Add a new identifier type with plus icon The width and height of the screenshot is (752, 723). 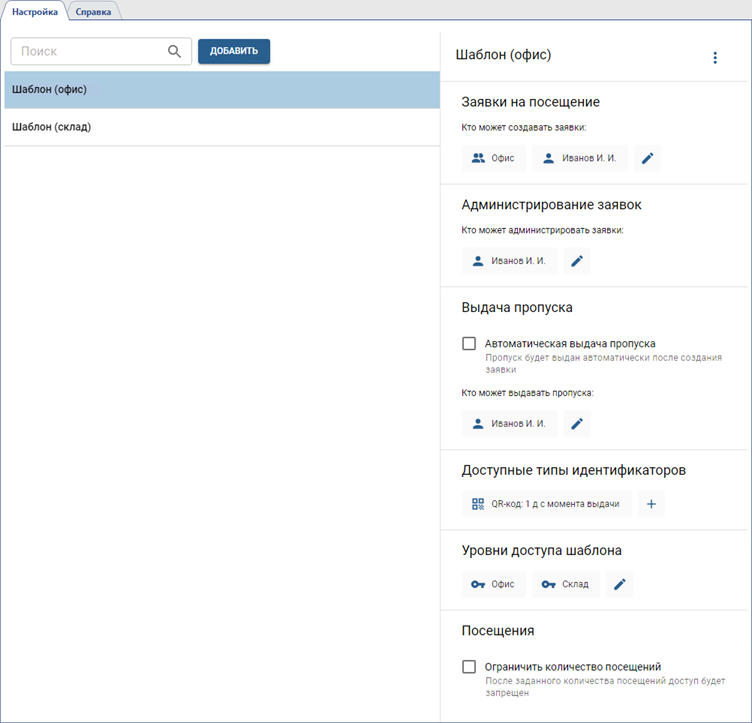click(x=651, y=504)
